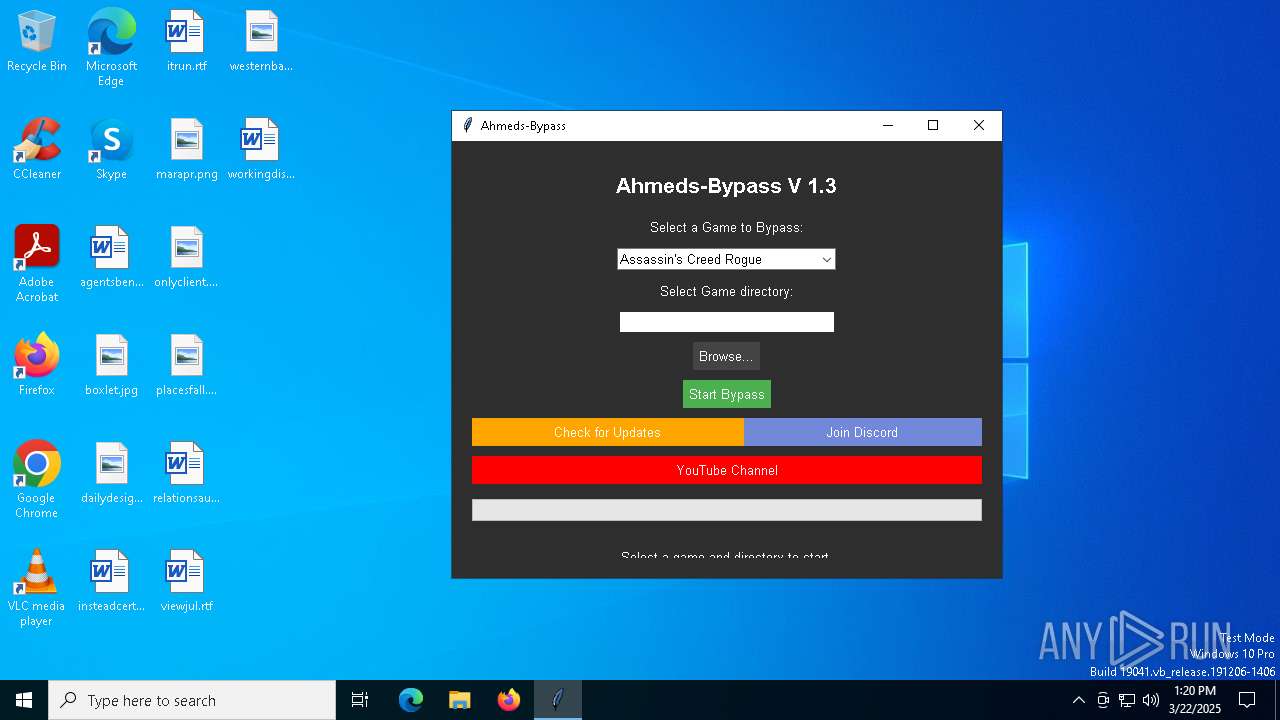Open CCleaner desktop shortcut
Screen dimensions: 1280x720
pyautogui.click(x=37, y=150)
